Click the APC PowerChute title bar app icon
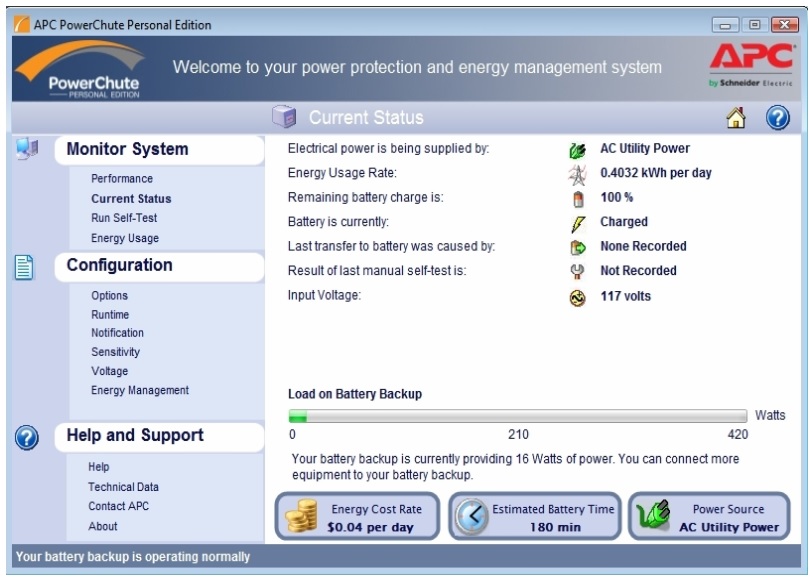The image size is (810, 578). [x=21, y=24]
